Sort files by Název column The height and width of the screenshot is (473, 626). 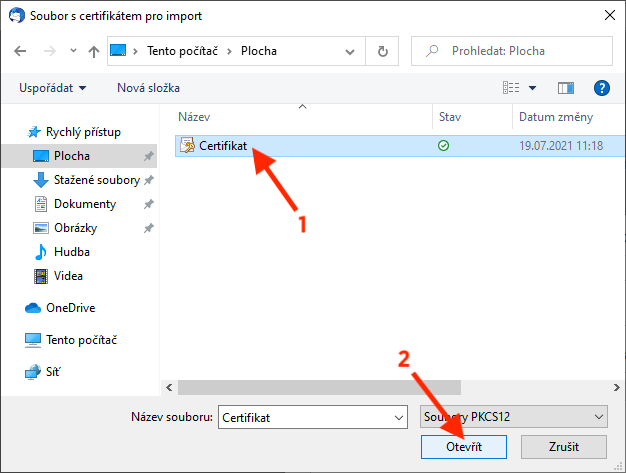(x=195, y=118)
